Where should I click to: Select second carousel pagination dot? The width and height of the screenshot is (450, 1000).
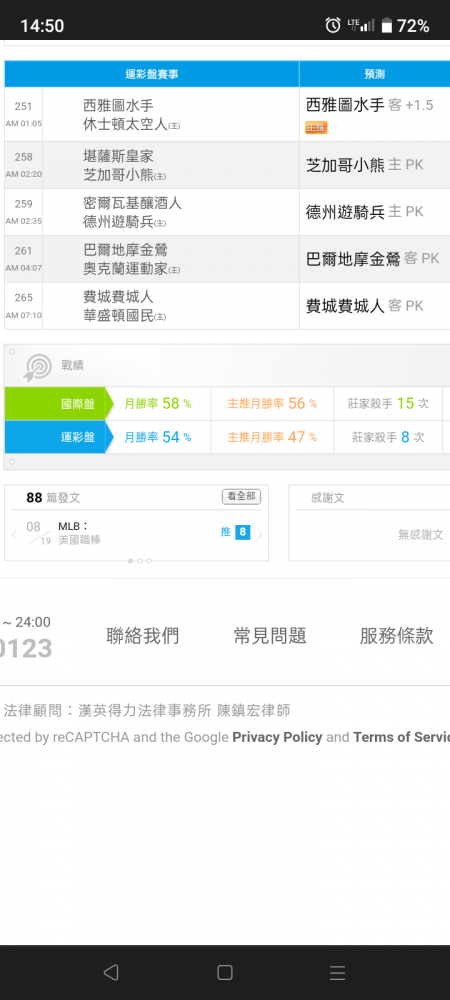coord(140,561)
